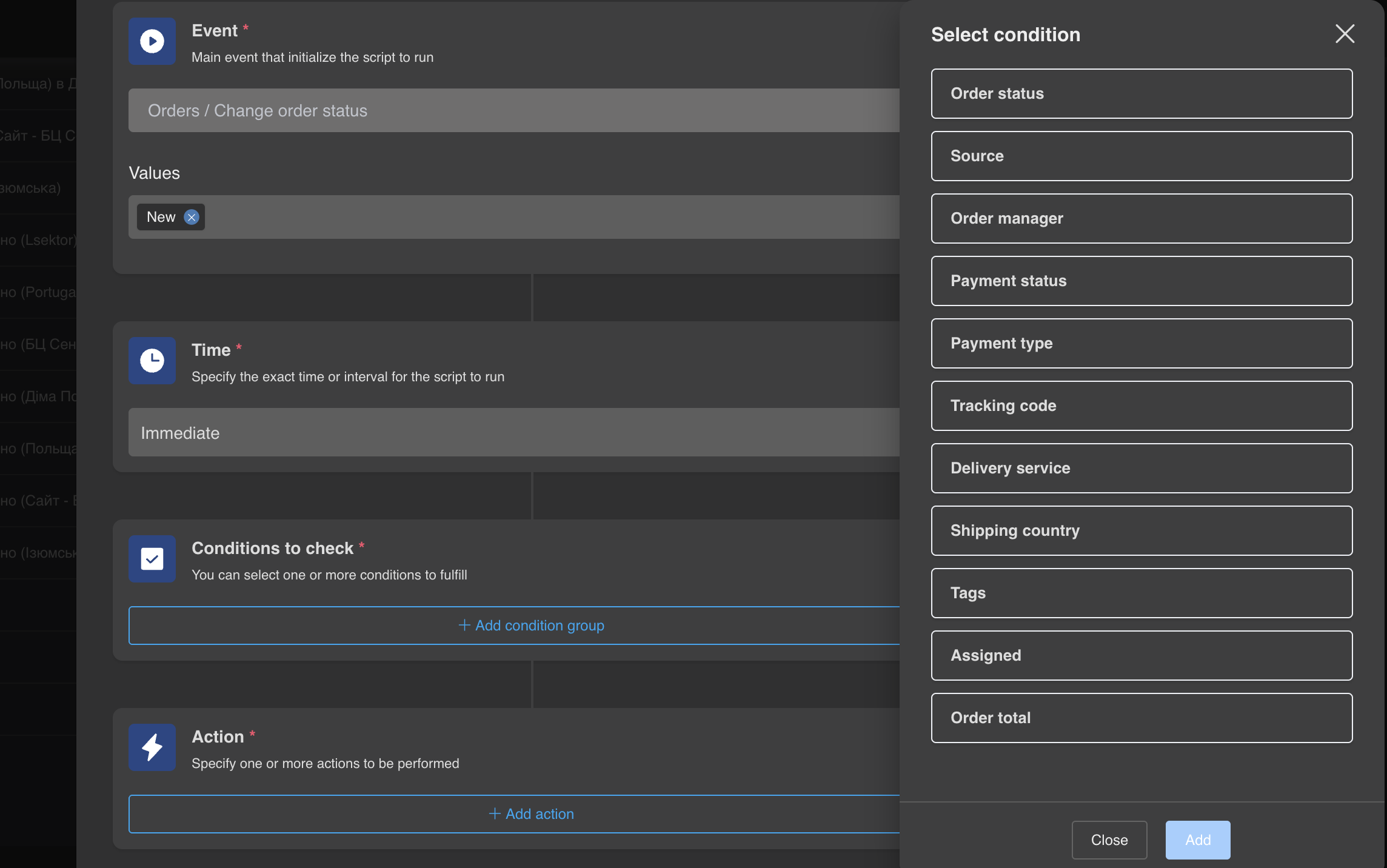Click the Conditions to check checkmark icon
The width and height of the screenshot is (1387, 868).
(x=152, y=559)
